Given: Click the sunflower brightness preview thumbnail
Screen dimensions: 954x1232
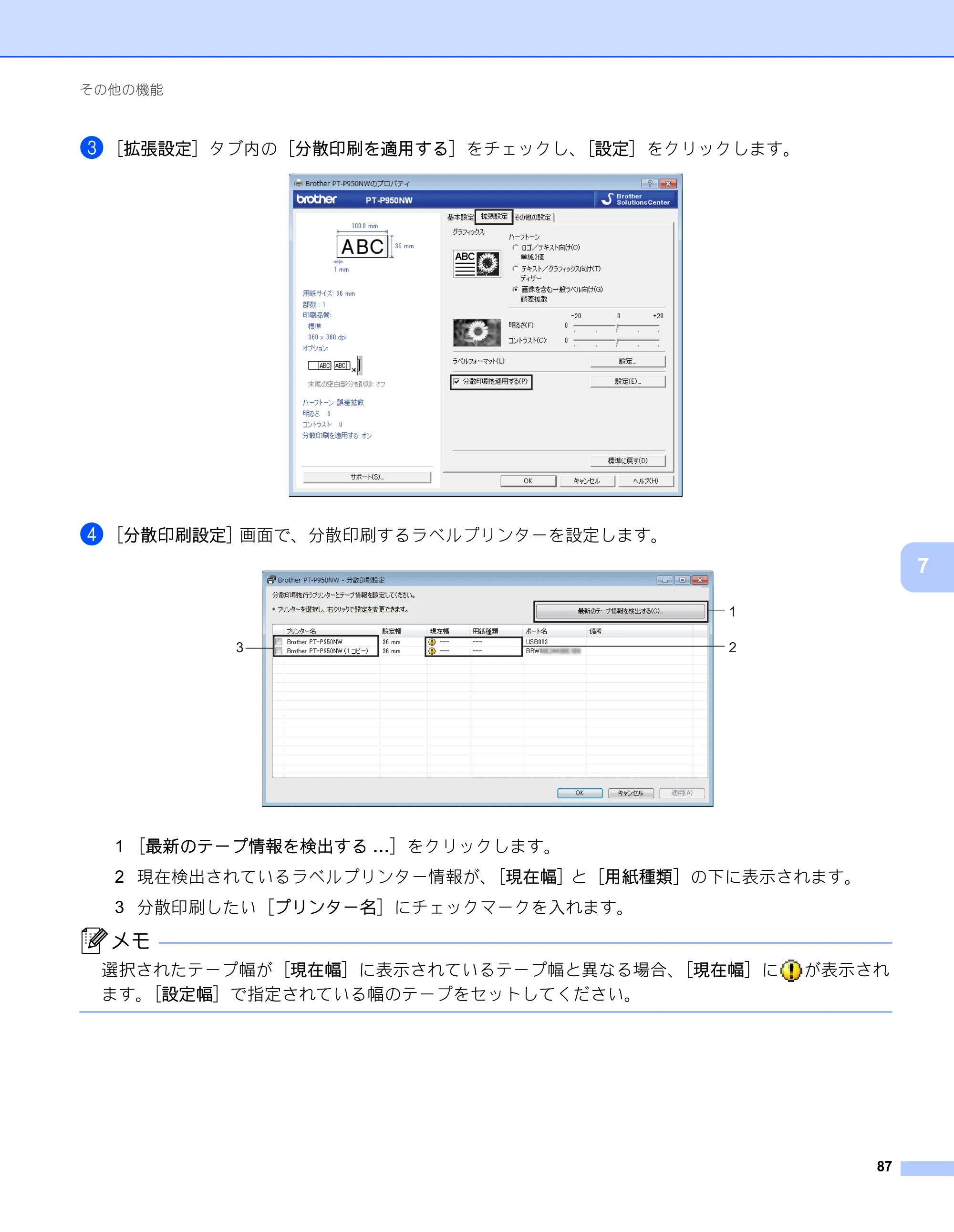Looking at the screenshot, I should 477,332.
